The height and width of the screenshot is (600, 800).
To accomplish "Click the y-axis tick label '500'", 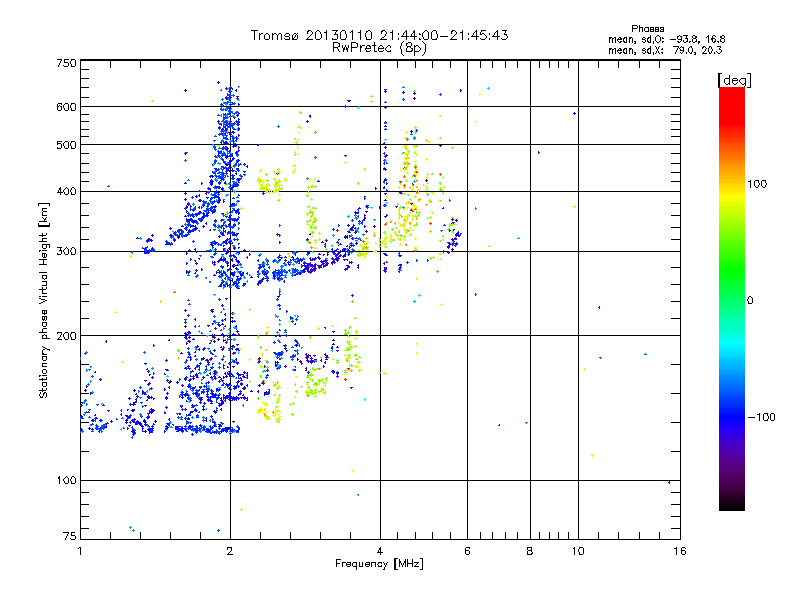I will tap(66, 145).
